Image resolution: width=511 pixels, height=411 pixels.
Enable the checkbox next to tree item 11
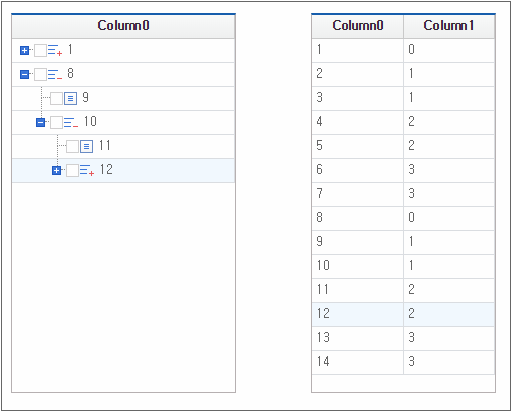[72, 146]
